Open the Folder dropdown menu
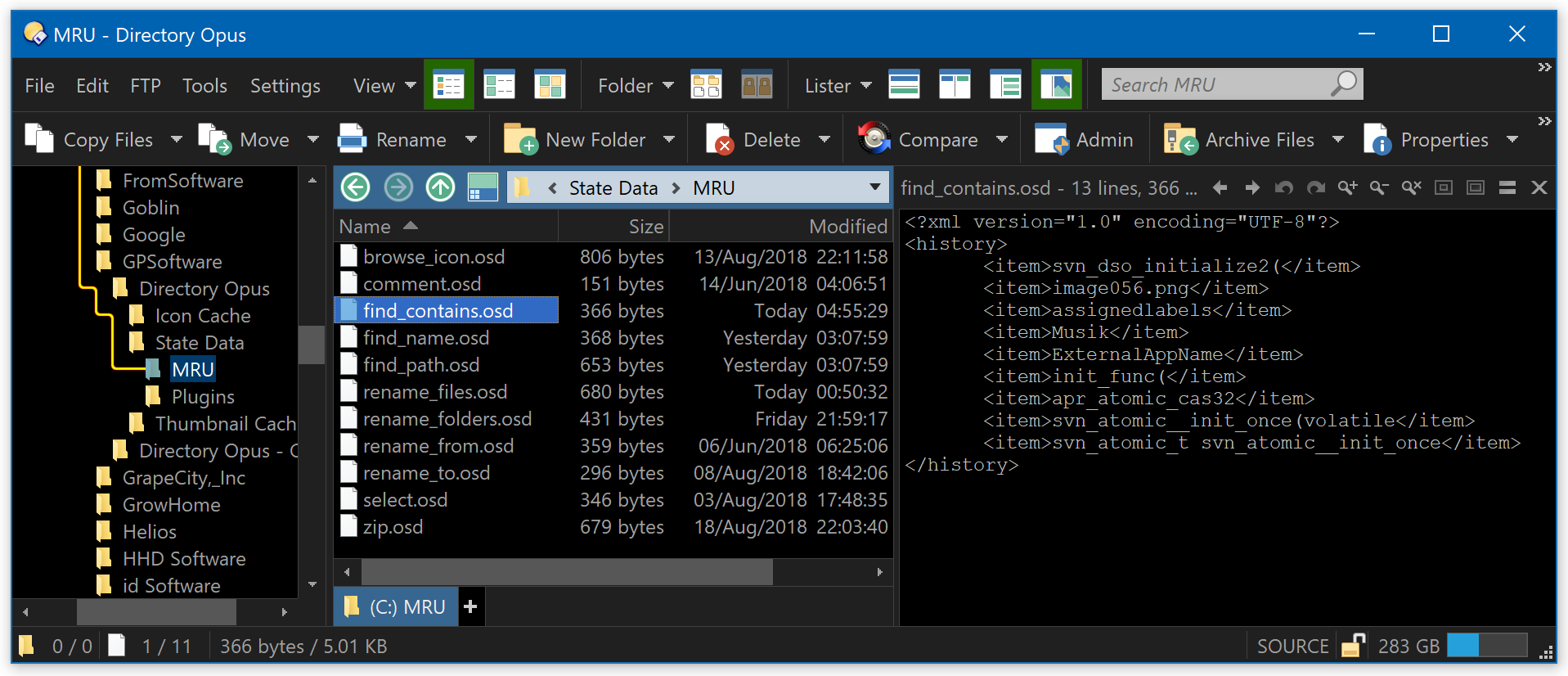 click(636, 86)
